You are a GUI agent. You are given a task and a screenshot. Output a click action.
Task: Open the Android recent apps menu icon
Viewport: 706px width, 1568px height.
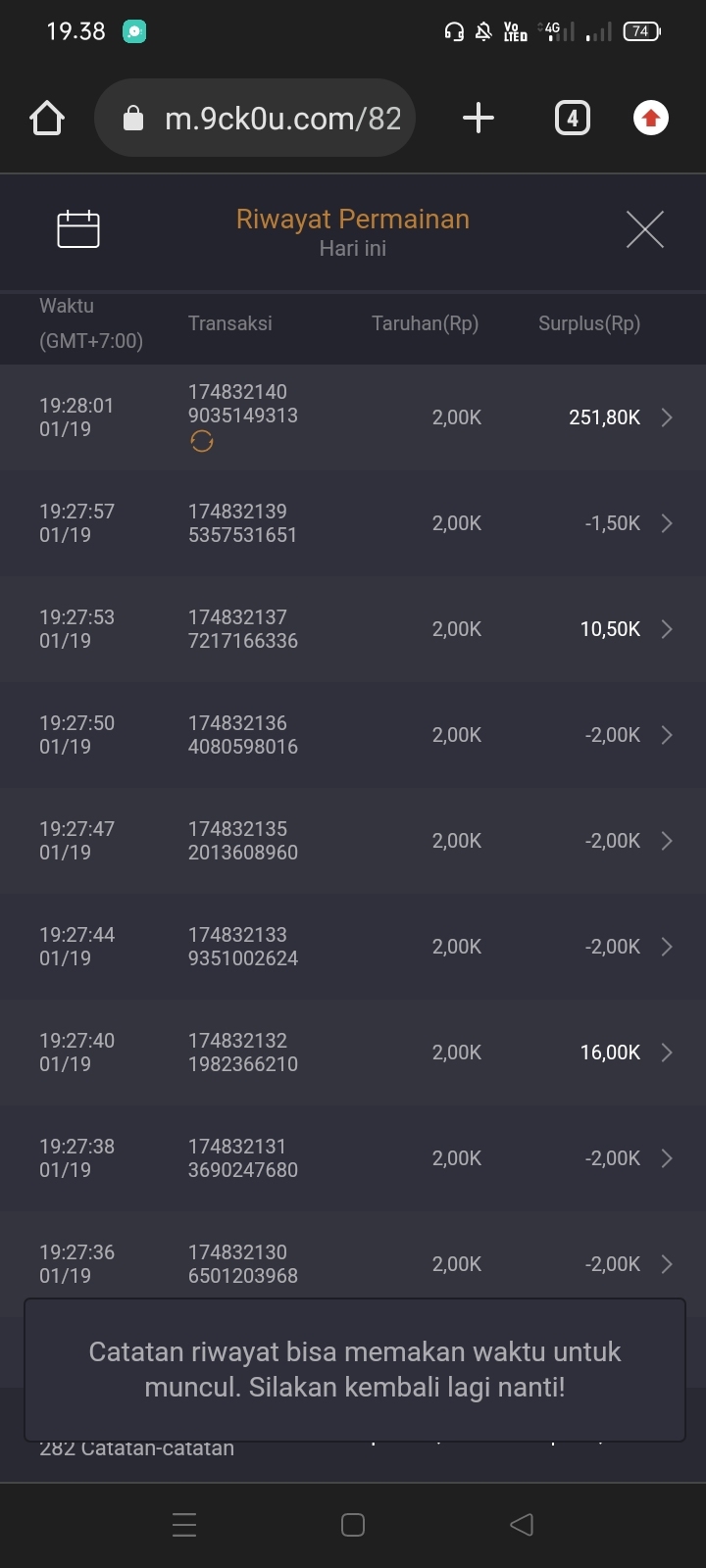(x=184, y=1524)
